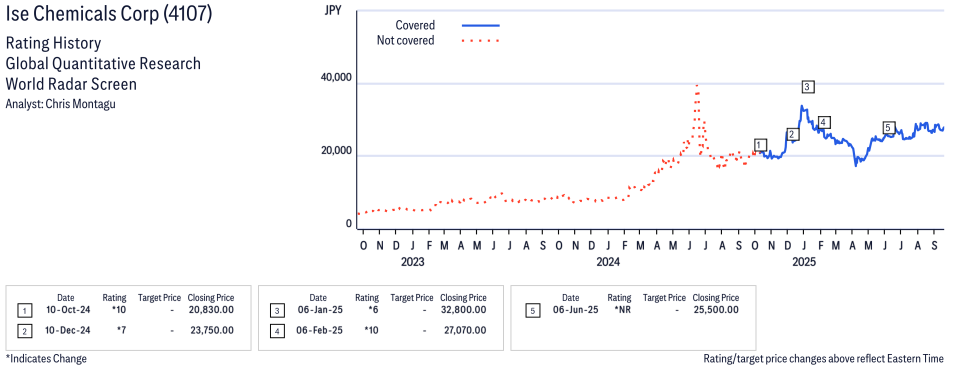Click the 2023 year label
This screenshot has height=365, width=955.
point(412,263)
